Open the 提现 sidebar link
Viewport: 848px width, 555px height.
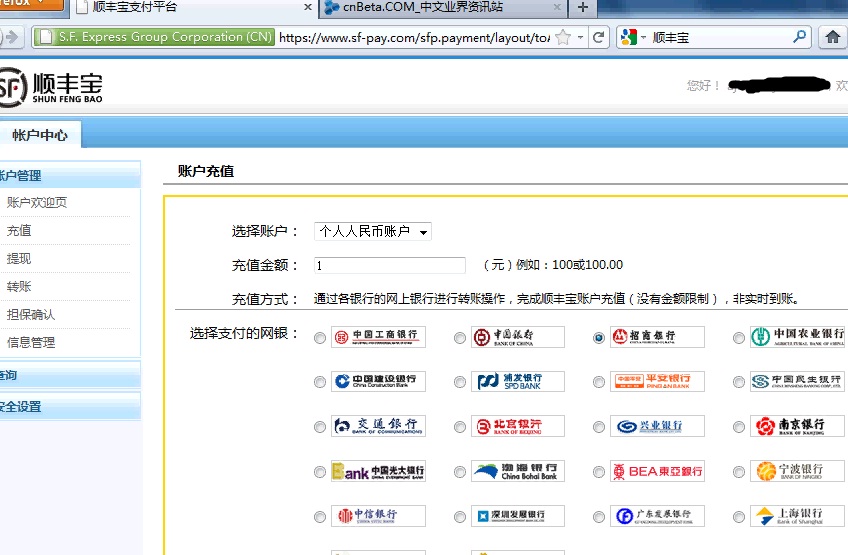pos(18,259)
